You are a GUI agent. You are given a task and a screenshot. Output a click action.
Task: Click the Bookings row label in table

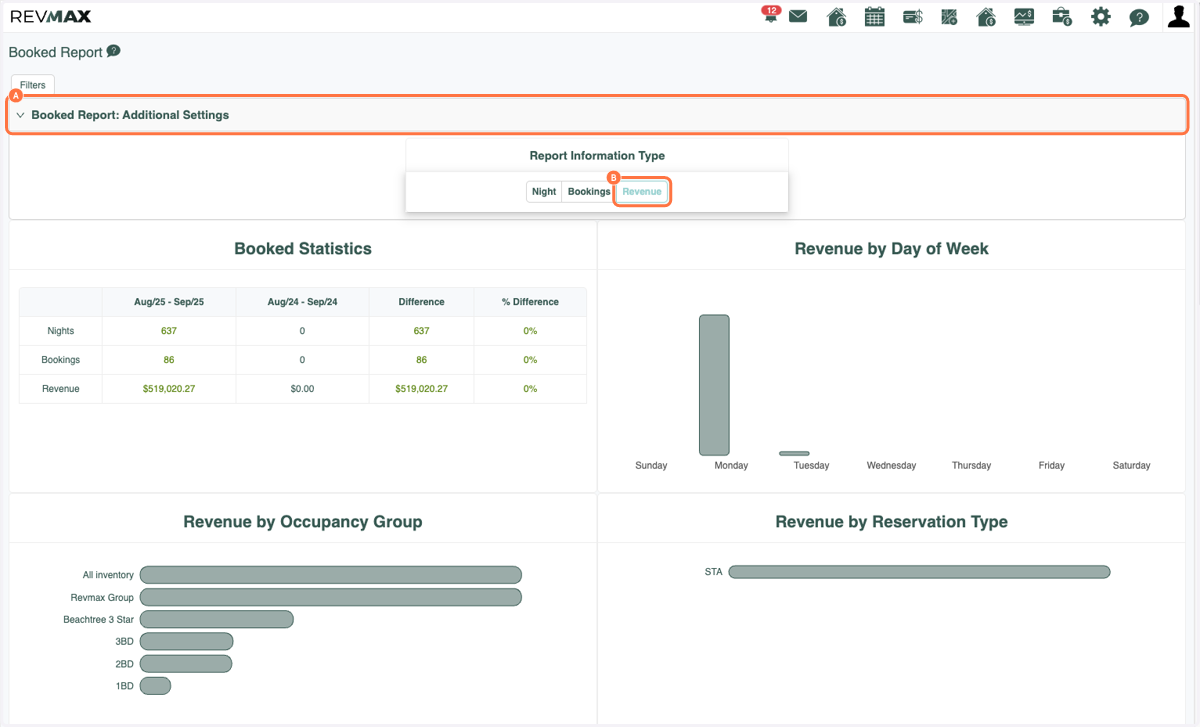point(61,360)
